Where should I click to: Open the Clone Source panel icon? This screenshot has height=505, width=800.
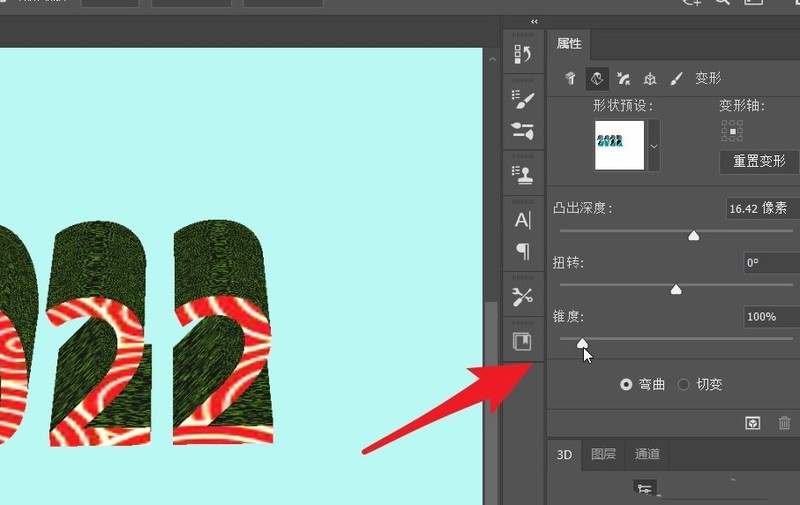pos(523,175)
